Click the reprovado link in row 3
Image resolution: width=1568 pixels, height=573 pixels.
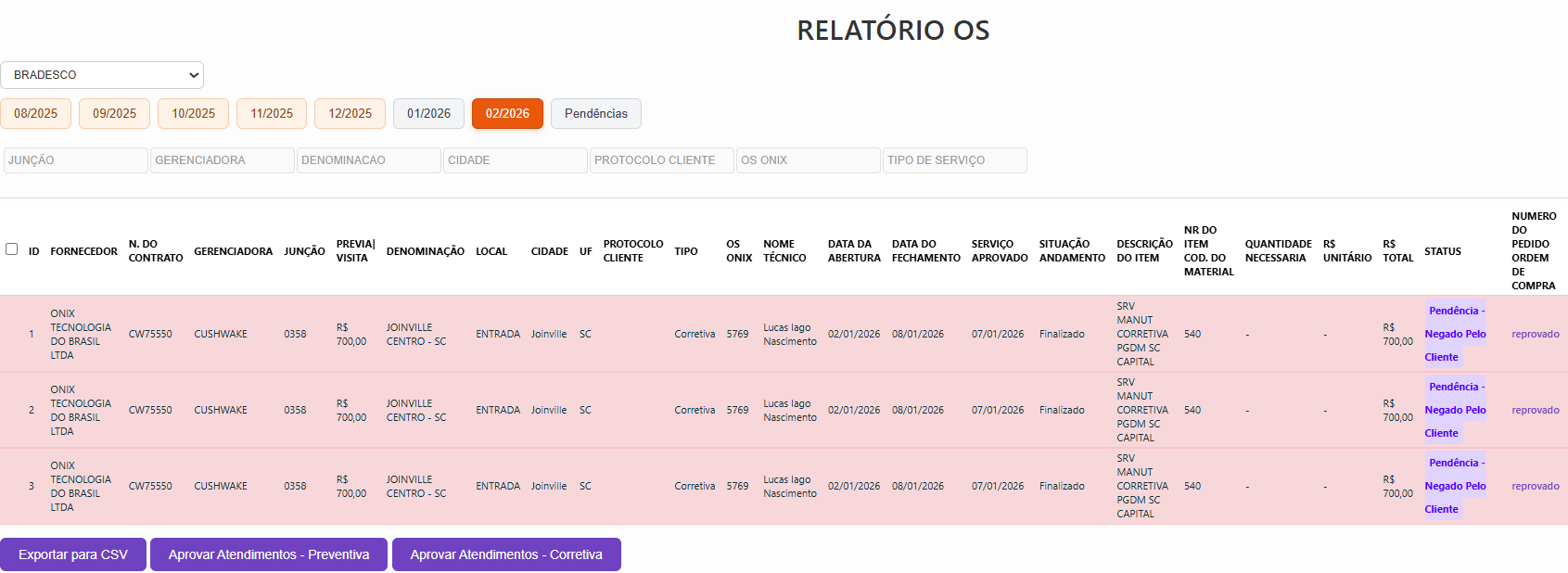point(1536,486)
